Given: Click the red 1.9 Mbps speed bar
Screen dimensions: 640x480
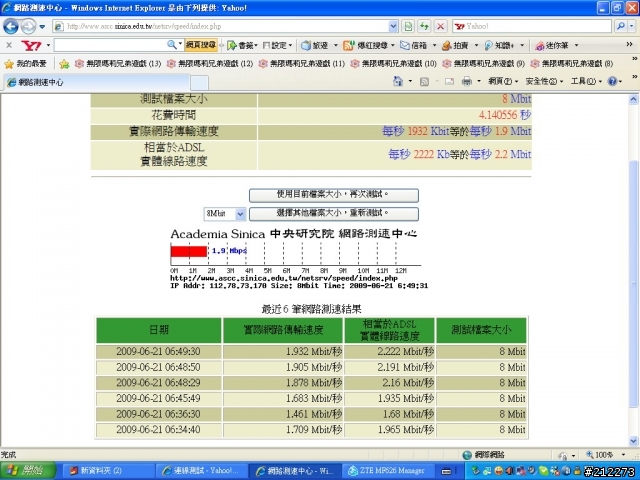Looking at the screenshot, I should [x=189, y=251].
